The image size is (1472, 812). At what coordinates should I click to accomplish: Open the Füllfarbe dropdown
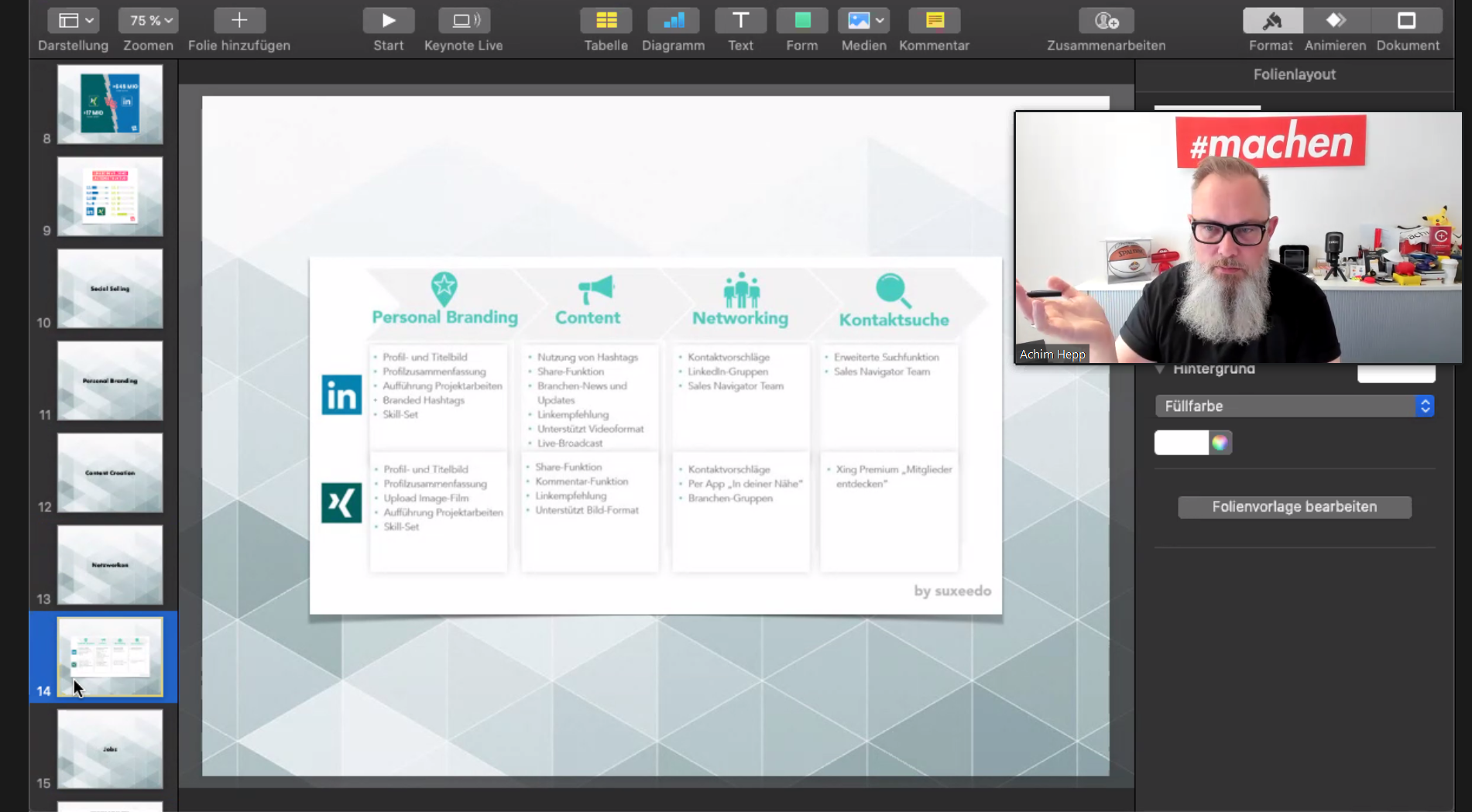pos(1294,406)
